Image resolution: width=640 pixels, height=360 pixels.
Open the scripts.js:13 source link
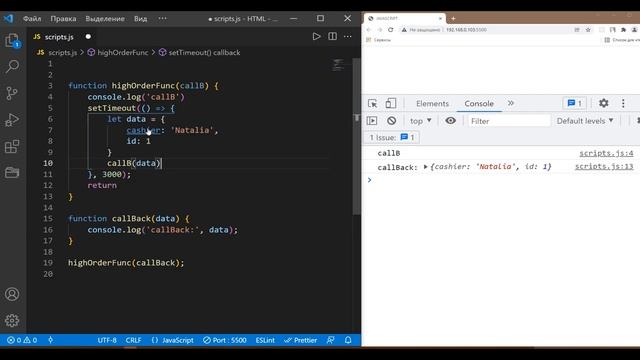point(604,167)
